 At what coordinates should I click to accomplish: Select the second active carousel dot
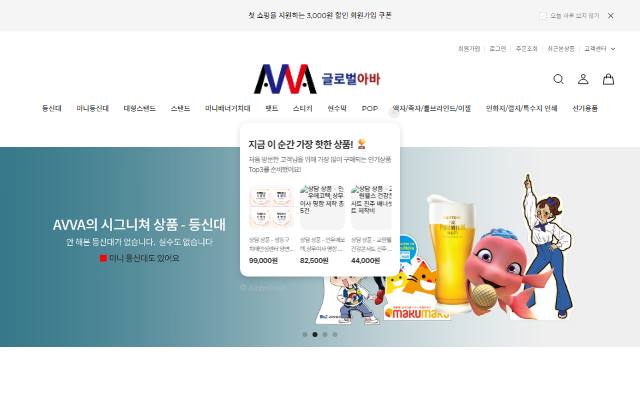(x=315, y=334)
